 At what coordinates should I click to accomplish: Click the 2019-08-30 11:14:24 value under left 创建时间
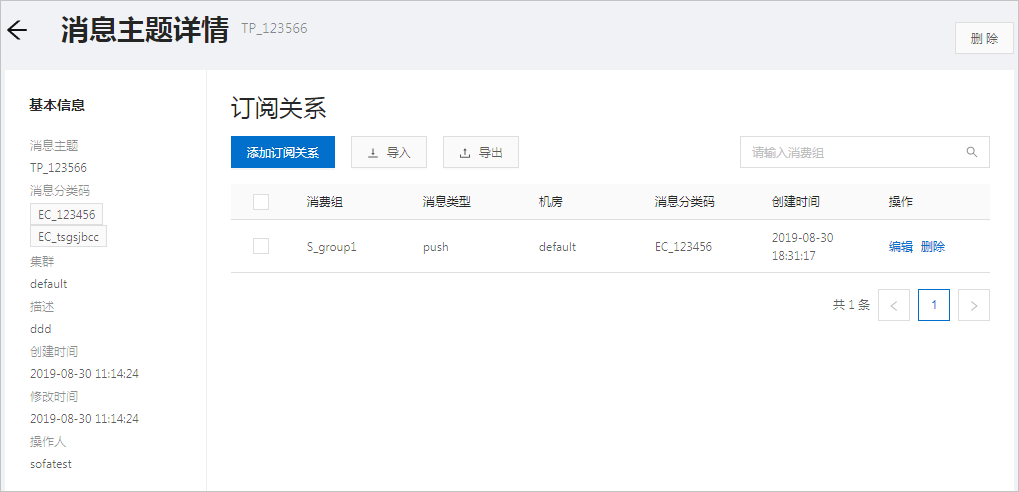pyautogui.click(x=84, y=374)
